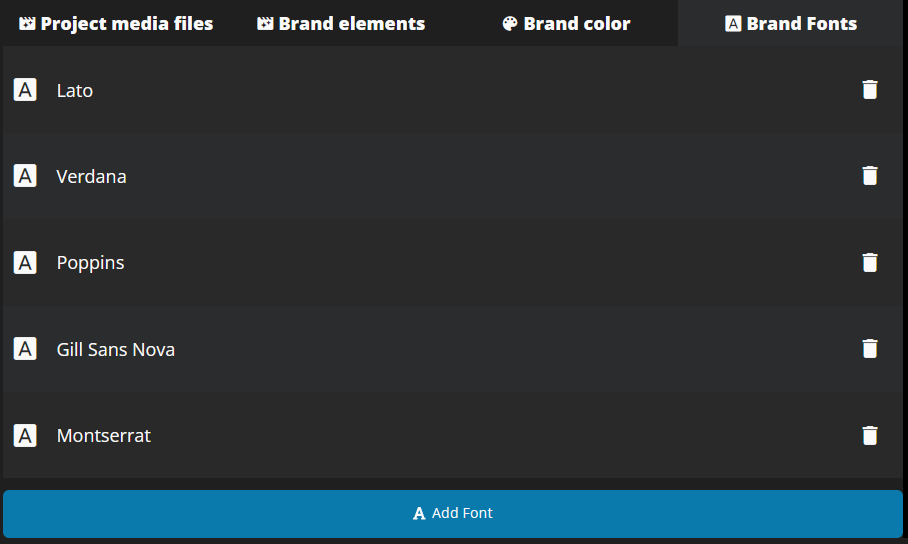Remove the Montserrat font entry
Viewport: 908px width, 544px height.
point(870,435)
